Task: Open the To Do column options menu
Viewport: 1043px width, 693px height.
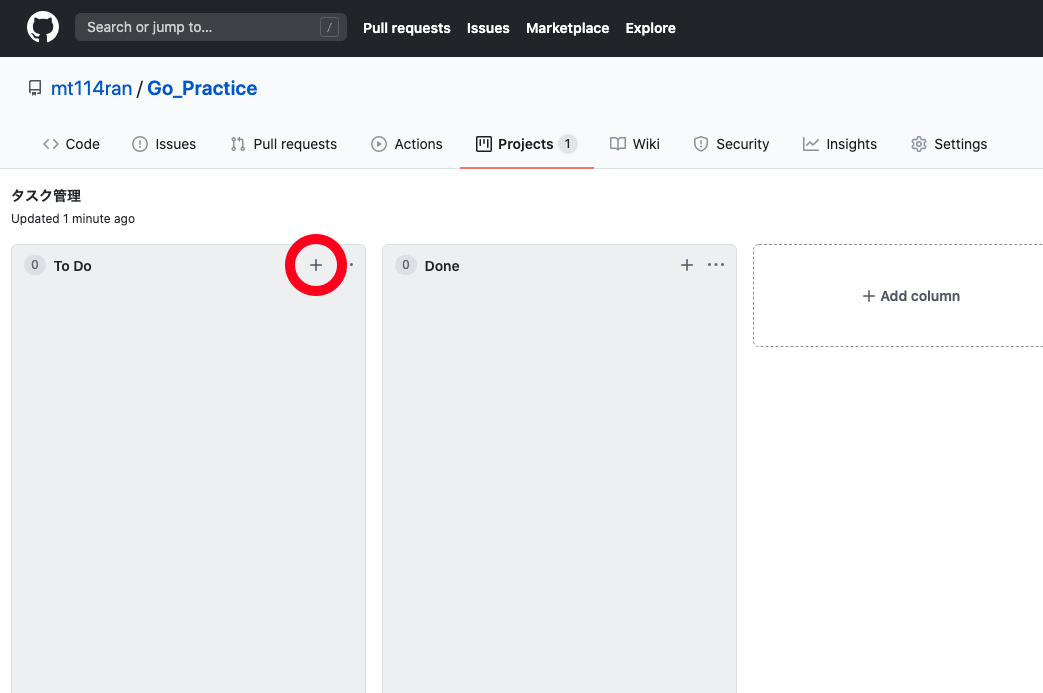Action: 349,265
